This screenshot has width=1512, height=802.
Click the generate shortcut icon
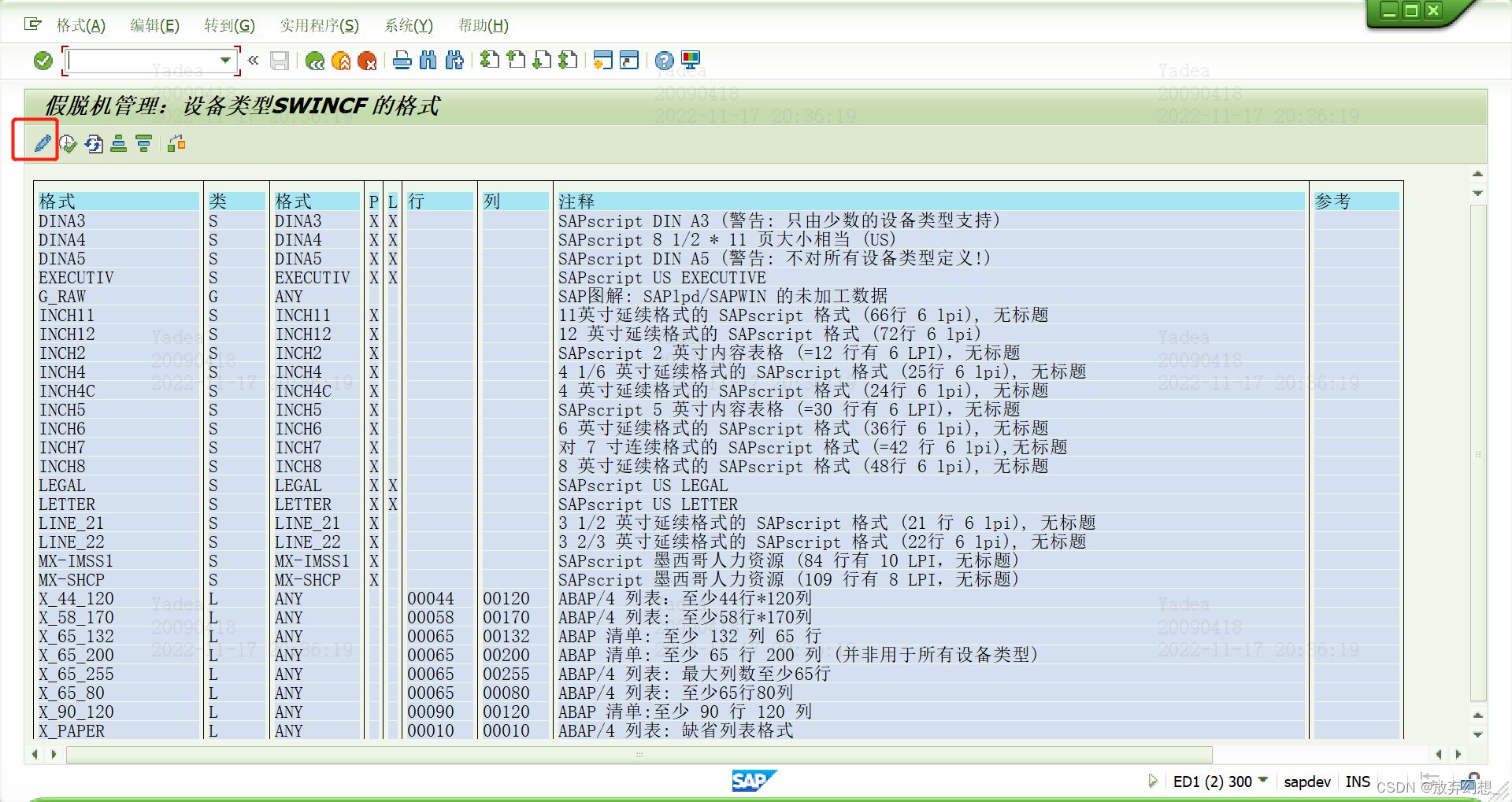click(x=629, y=60)
